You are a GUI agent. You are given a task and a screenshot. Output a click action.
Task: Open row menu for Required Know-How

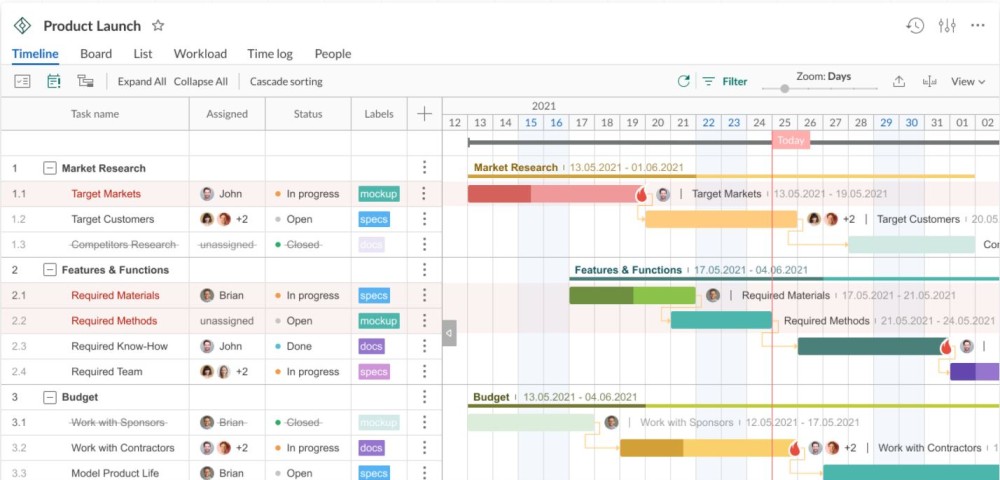click(424, 346)
